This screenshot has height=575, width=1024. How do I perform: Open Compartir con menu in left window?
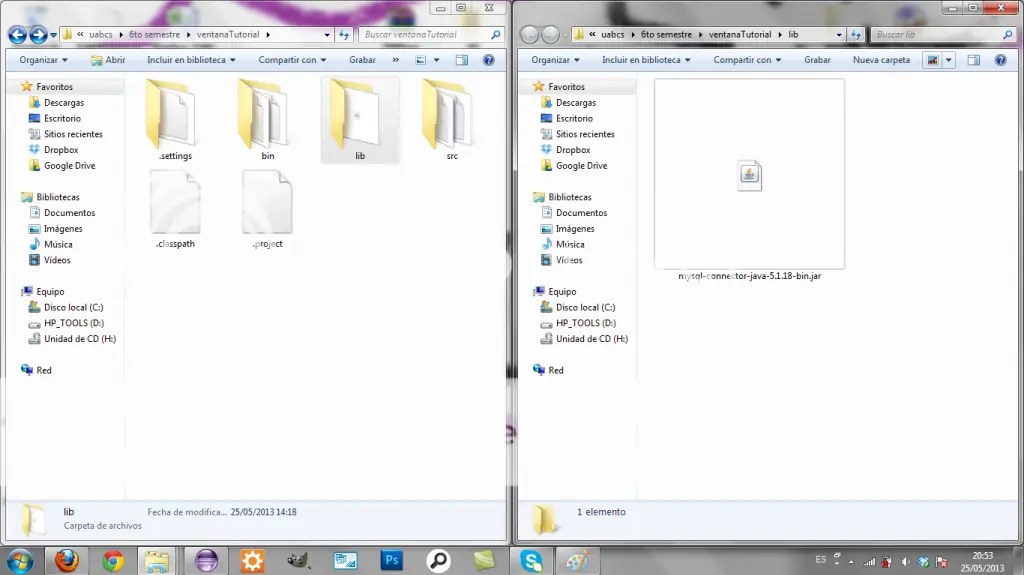[292, 60]
